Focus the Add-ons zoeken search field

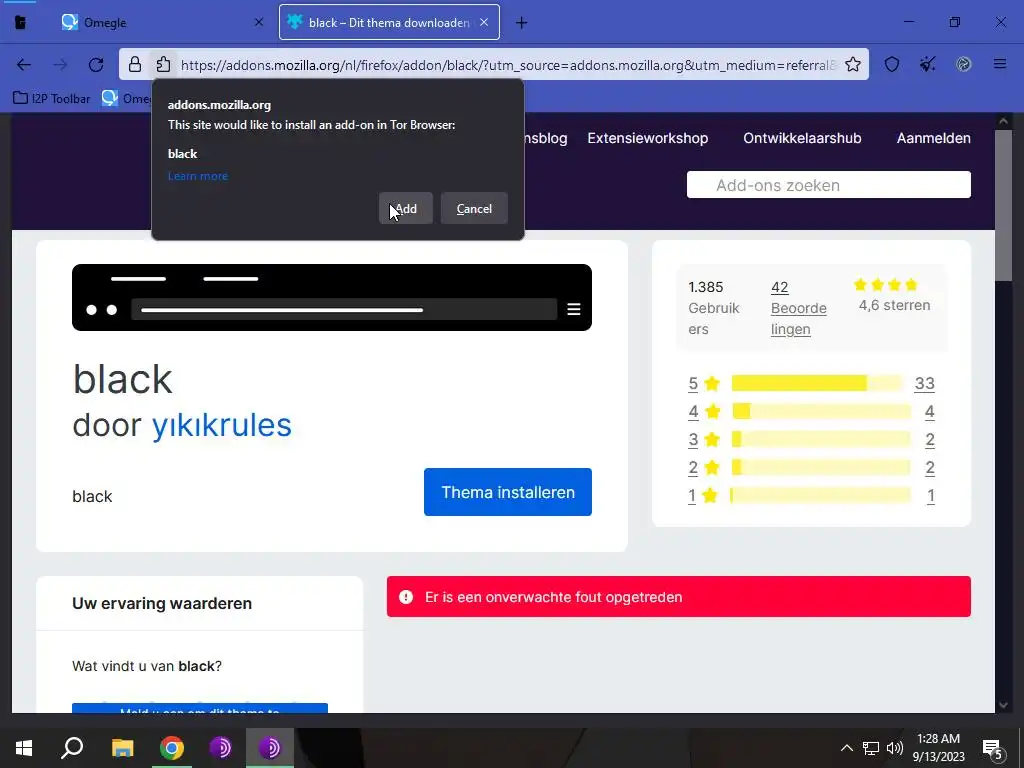click(x=829, y=185)
